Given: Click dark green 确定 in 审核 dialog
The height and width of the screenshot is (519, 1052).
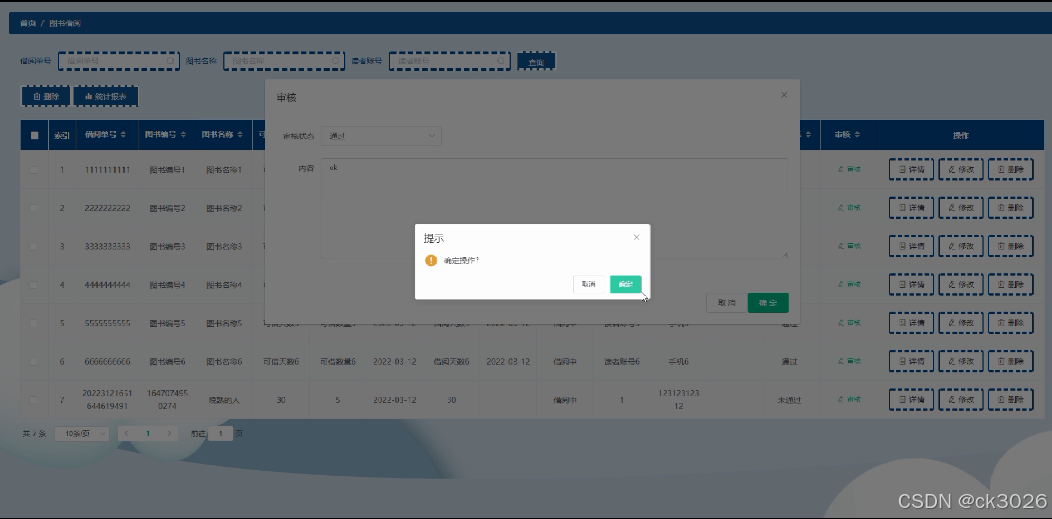Looking at the screenshot, I should tap(768, 303).
